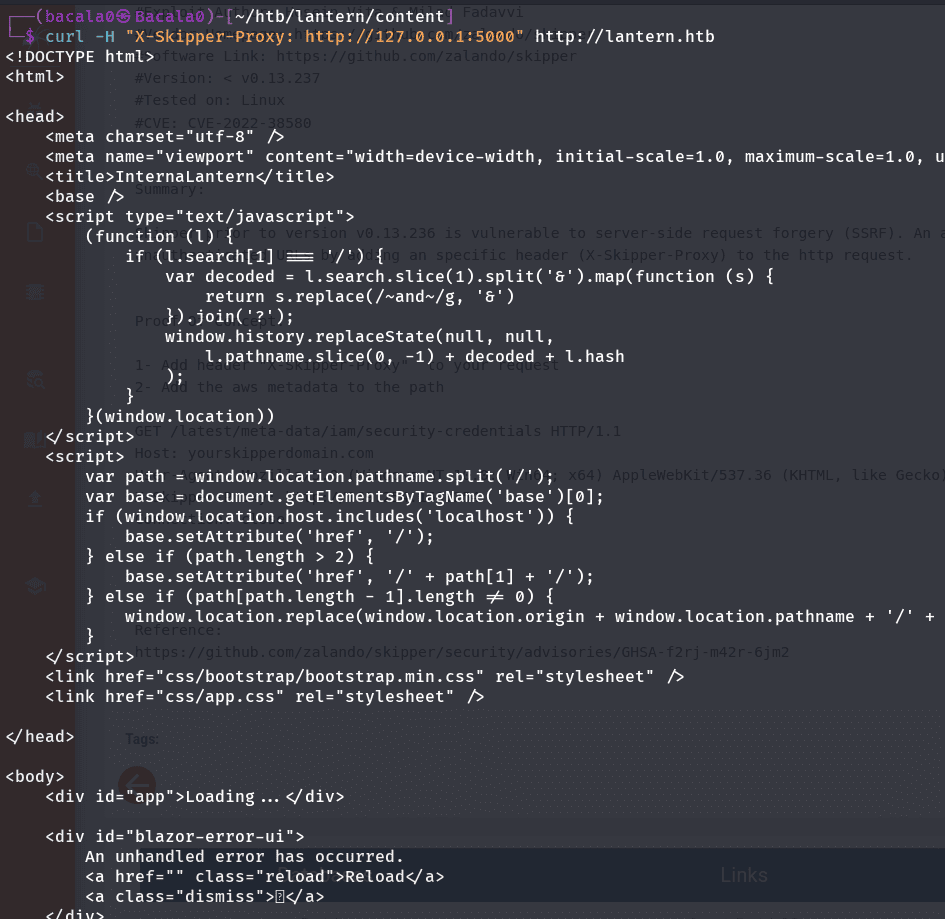Click the window.history.replaceState line
The height and width of the screenshot is (919, 945).
tap(359, 336)
